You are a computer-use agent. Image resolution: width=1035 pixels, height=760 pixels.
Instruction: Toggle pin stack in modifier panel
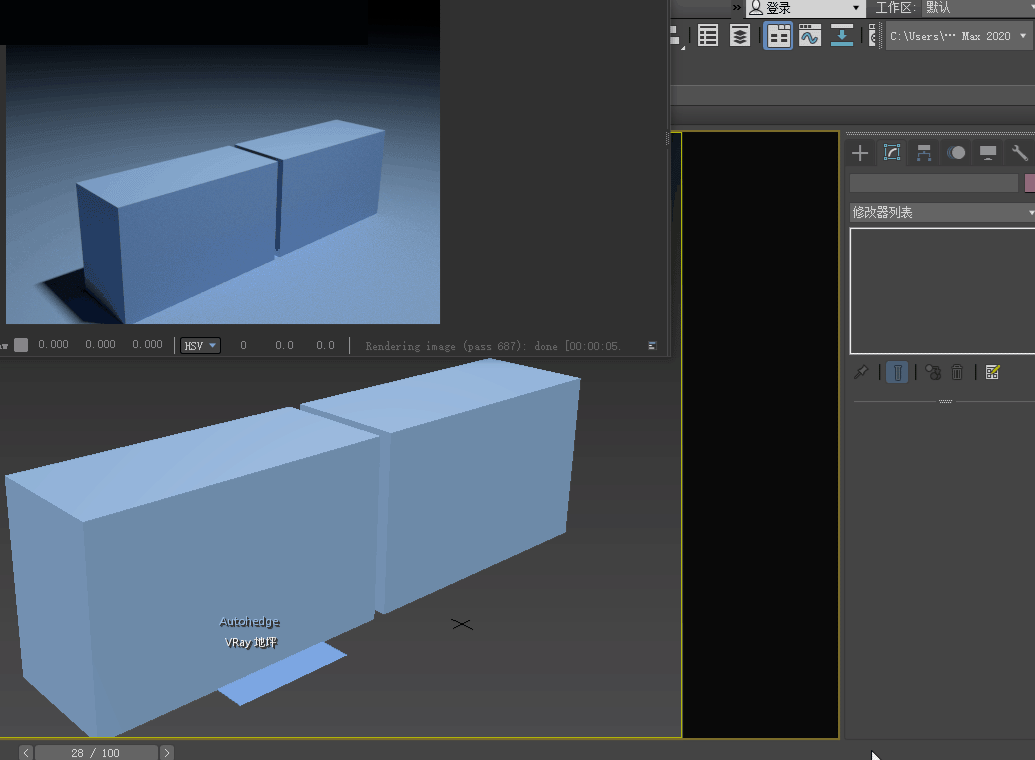click(860, 372)
